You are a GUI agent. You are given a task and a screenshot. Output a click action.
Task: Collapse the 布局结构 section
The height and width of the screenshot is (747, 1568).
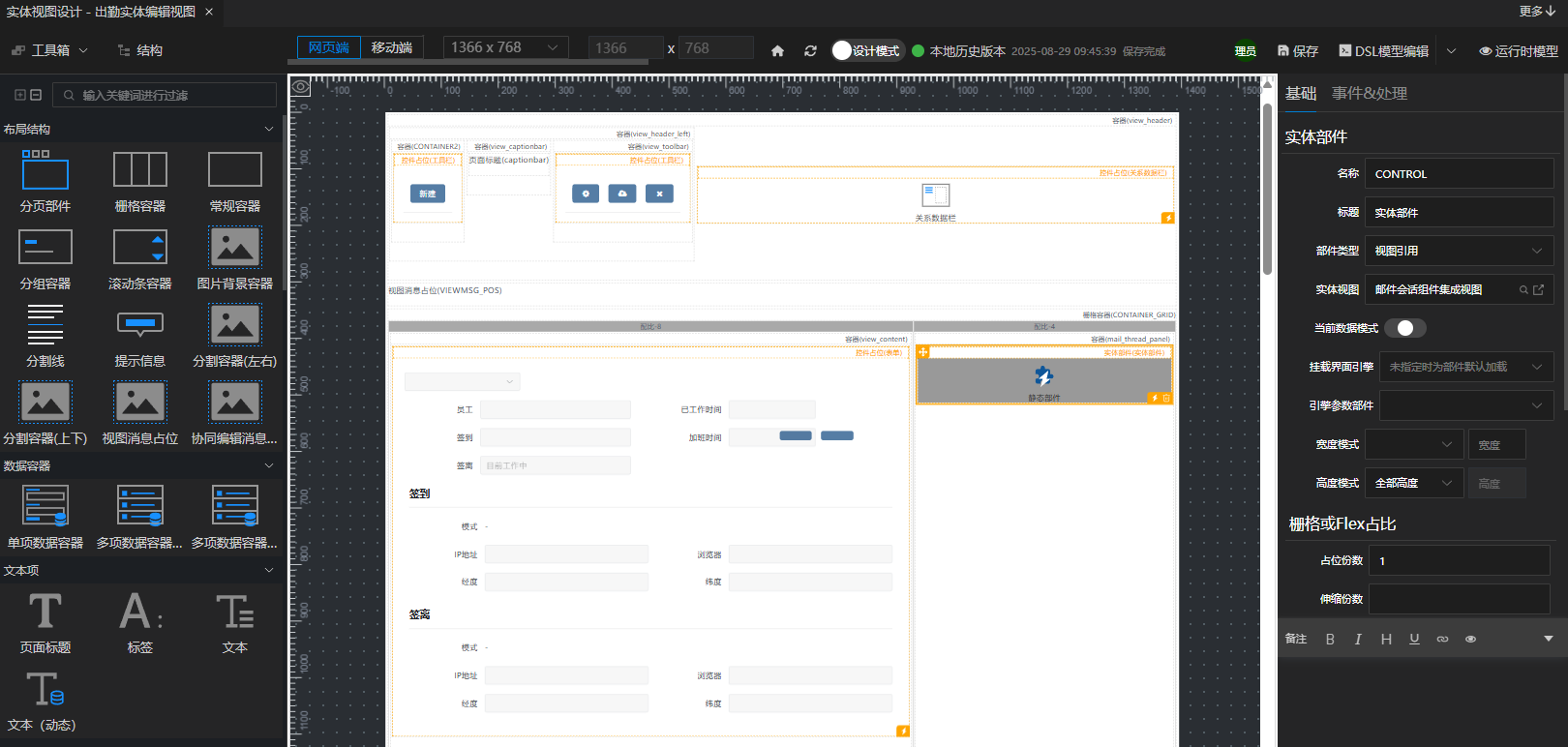point(269,129)
